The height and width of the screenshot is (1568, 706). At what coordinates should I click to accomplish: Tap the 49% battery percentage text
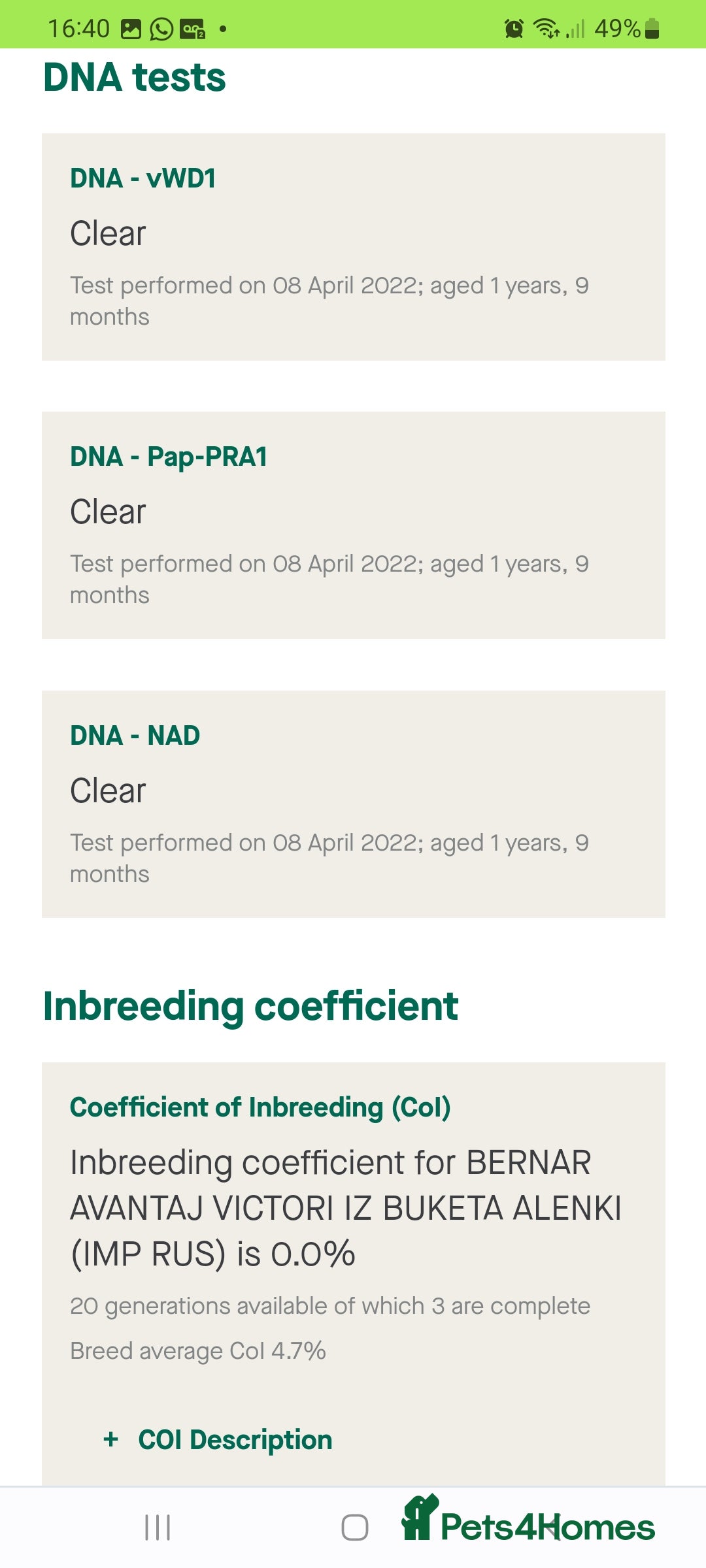pyautogui.click(x=616, y=29)
